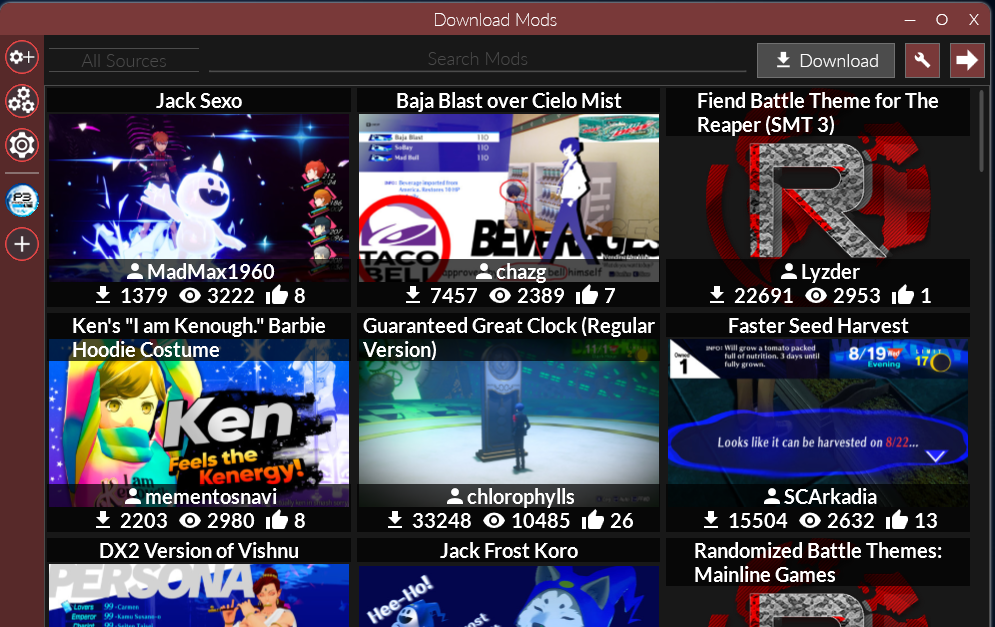
Task: Click views eye icon beside 3222
Action: (x=190, y=295)
